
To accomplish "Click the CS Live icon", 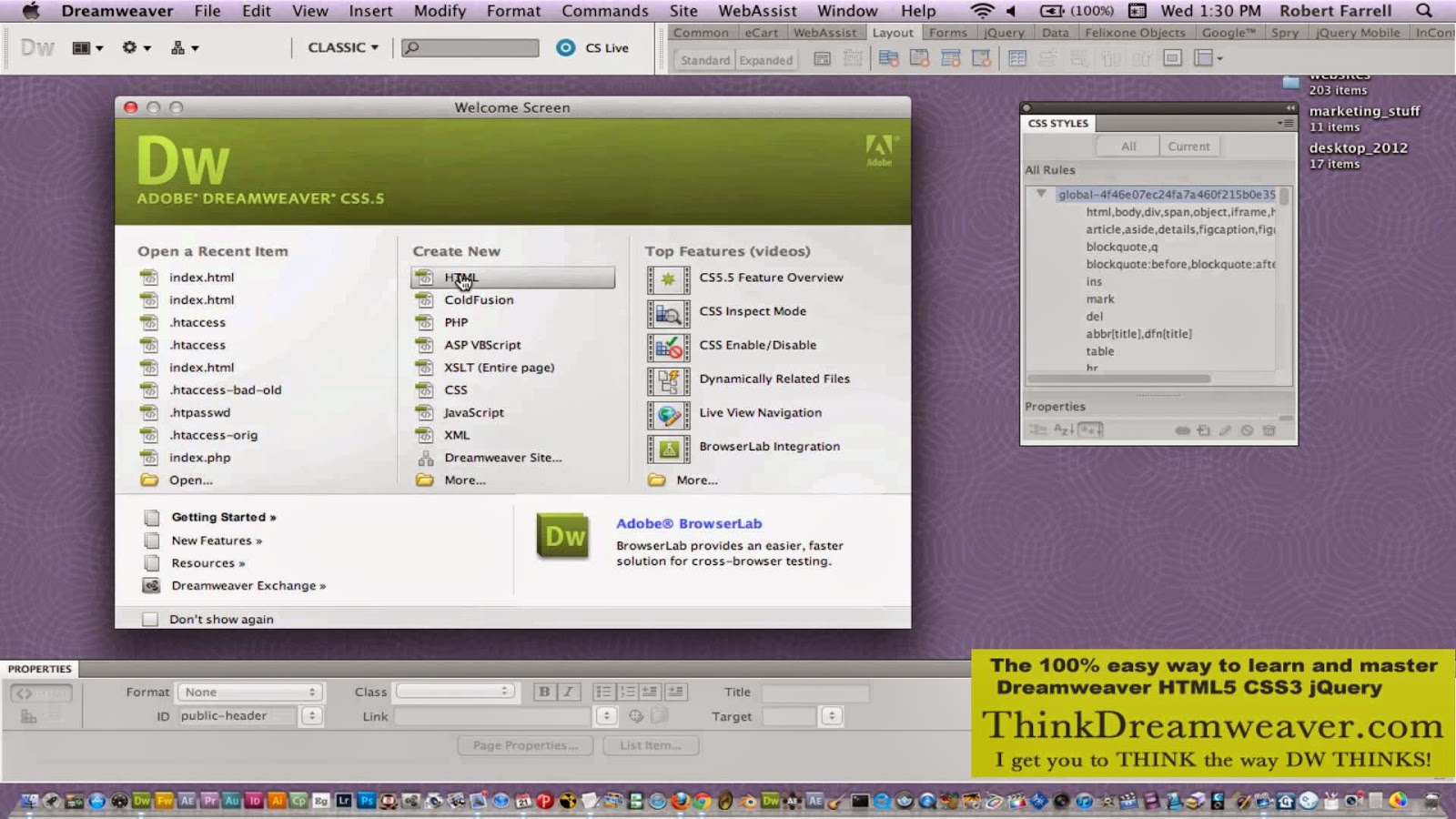I will pos(566,47).
